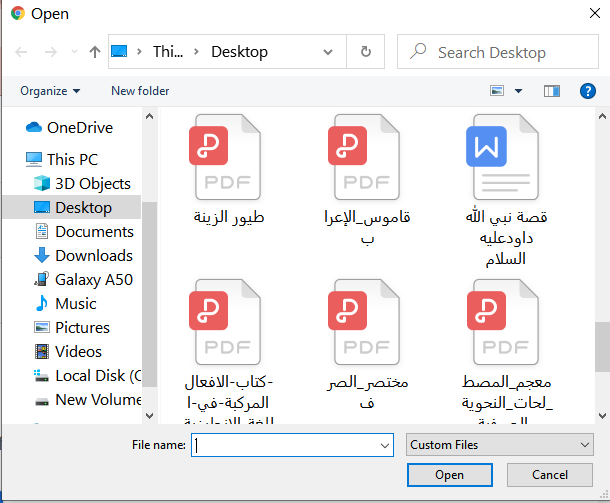Open Pictures in the navigation pane

tap(82, 328)
